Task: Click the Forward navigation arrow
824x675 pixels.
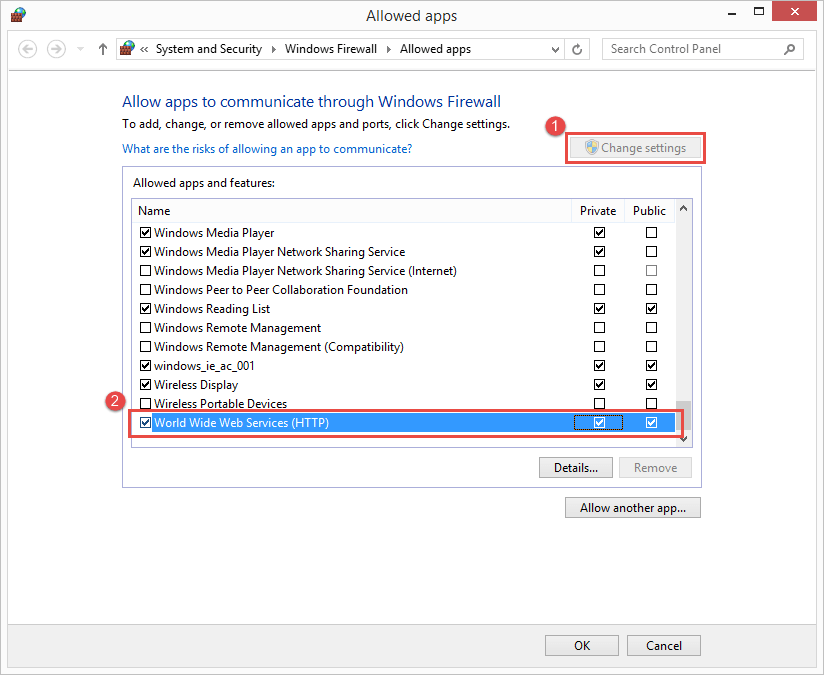Action: (x=56, y=49)
